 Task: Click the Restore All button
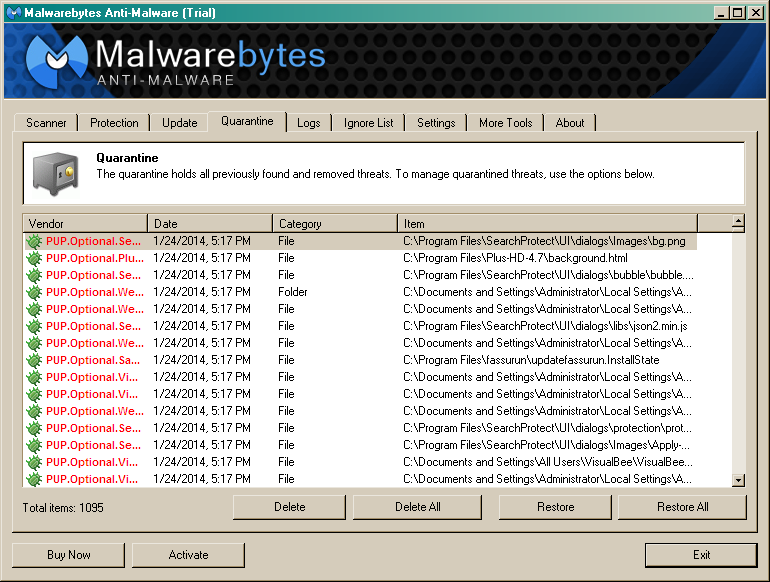pos(682,507)
